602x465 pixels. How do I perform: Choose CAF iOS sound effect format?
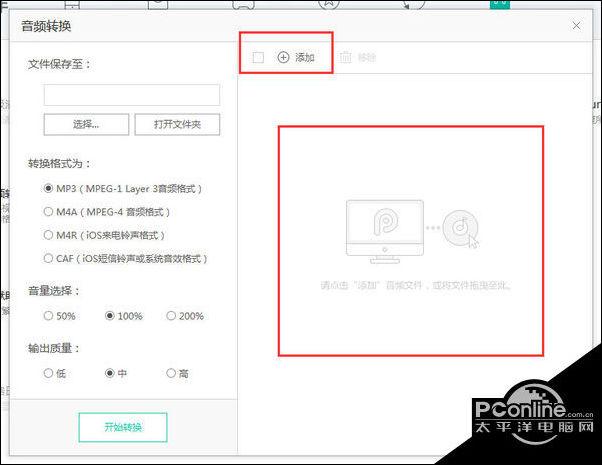click(x=48, y=258)
